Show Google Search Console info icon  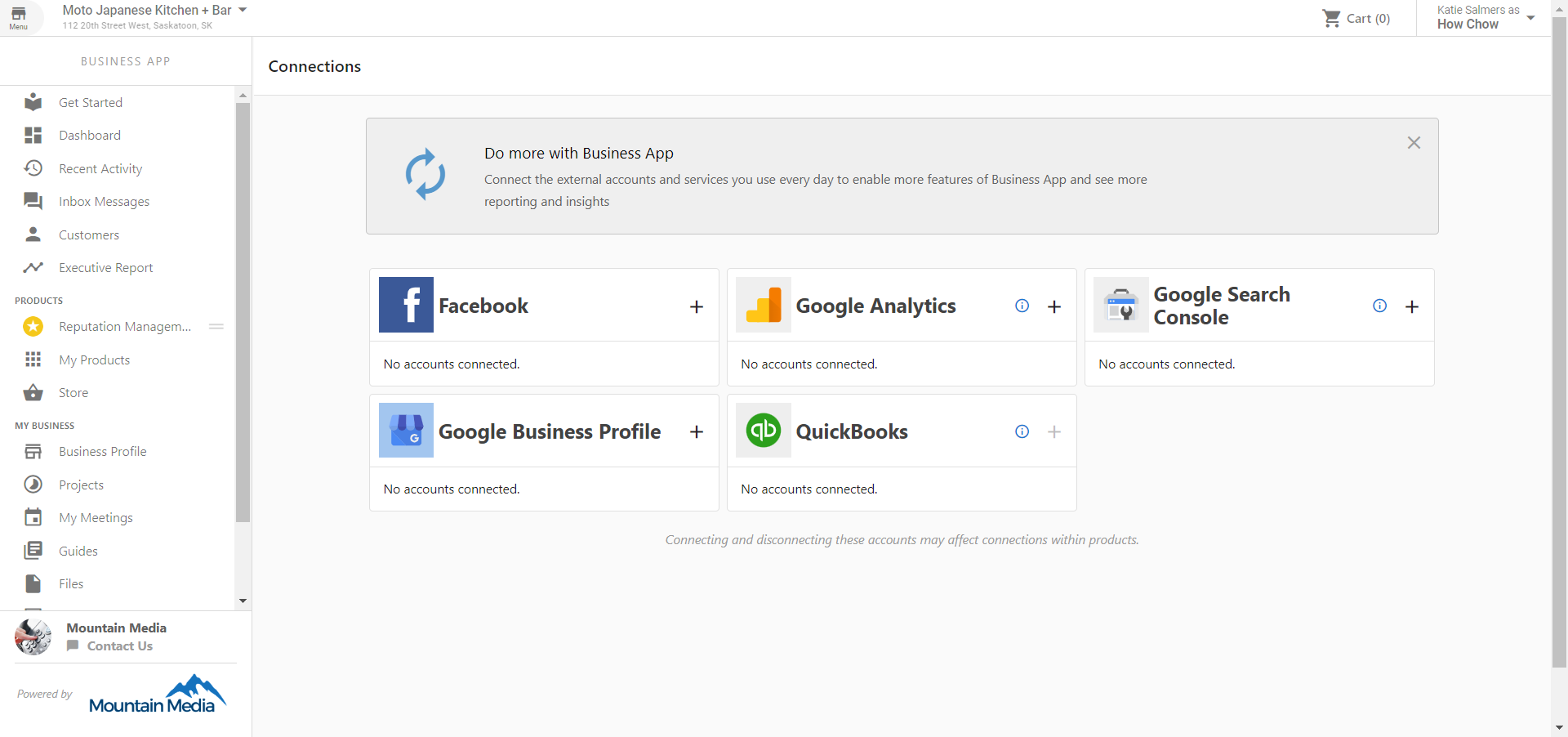(x=1379, y=306)
